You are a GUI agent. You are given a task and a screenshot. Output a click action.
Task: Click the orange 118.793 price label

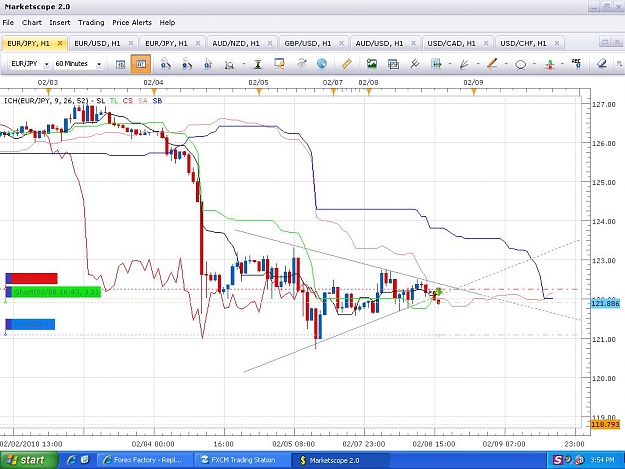click(x=605, y=424)
